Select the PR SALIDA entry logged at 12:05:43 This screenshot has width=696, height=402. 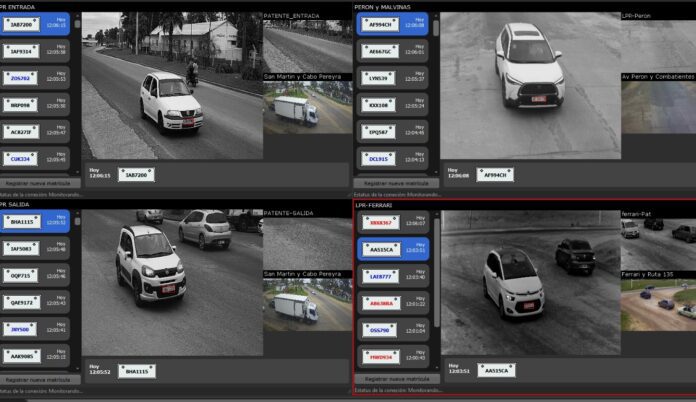click(35, 302)
